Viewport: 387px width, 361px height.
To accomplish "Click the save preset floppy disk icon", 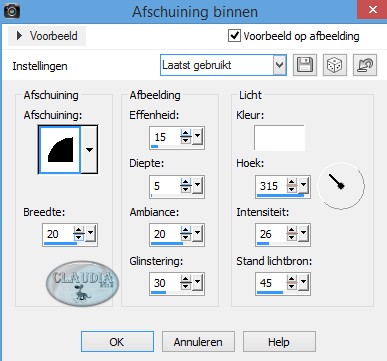I will point(305,65).
